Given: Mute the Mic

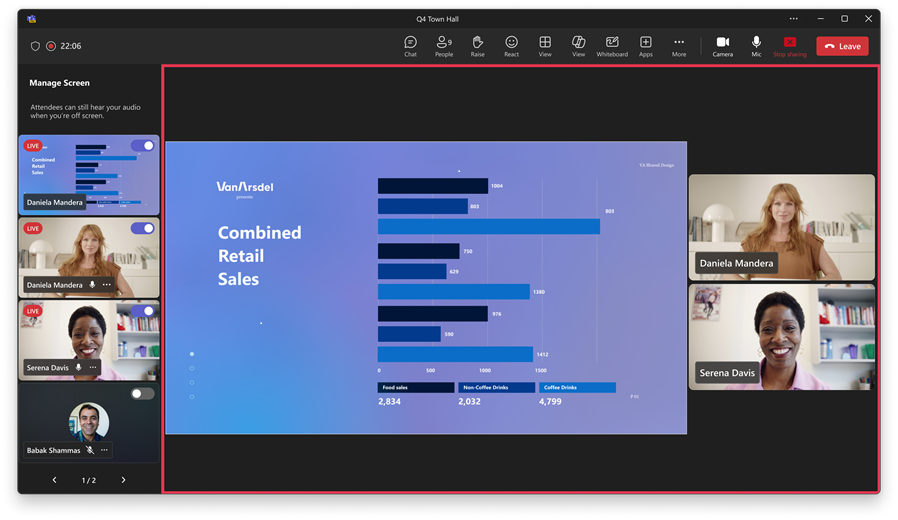Looking at the screenshot, I should [756, 46].
